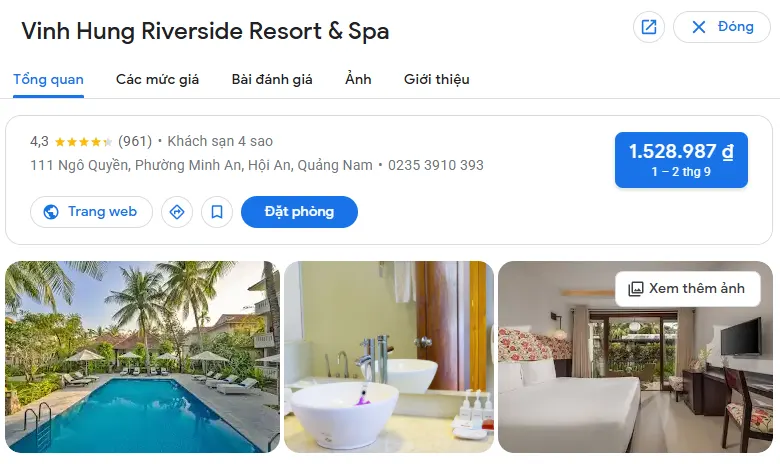Open the swimming pool photo
The height and width of the screenshot is (464, 780).
point(142,357)
